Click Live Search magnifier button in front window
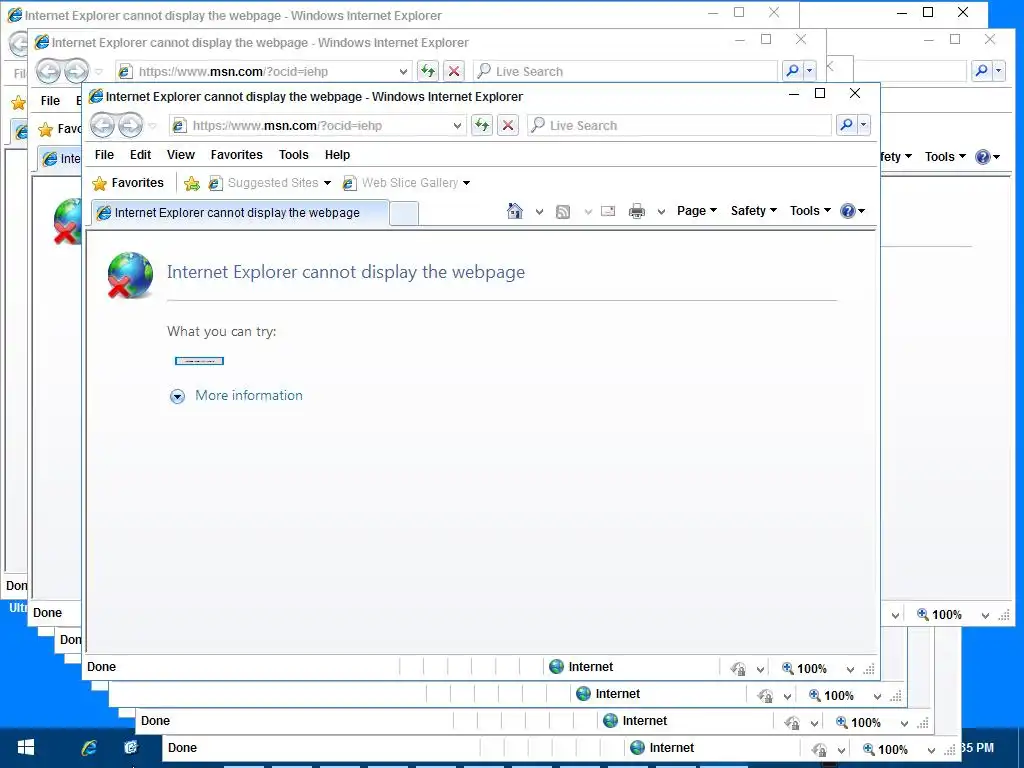The width and height of the screenshot is (1024, 768). click(x=846, y=125)
